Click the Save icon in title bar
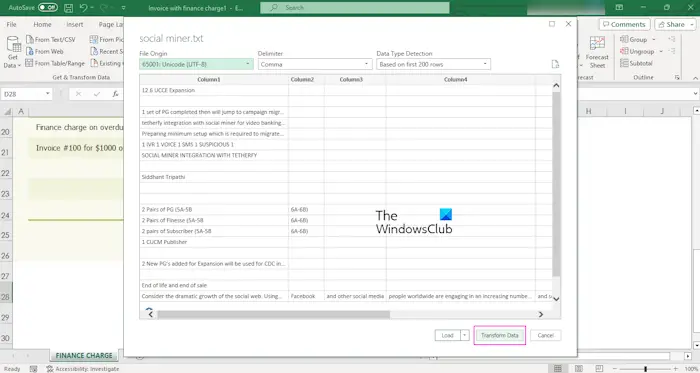 [x=68, y=8]
